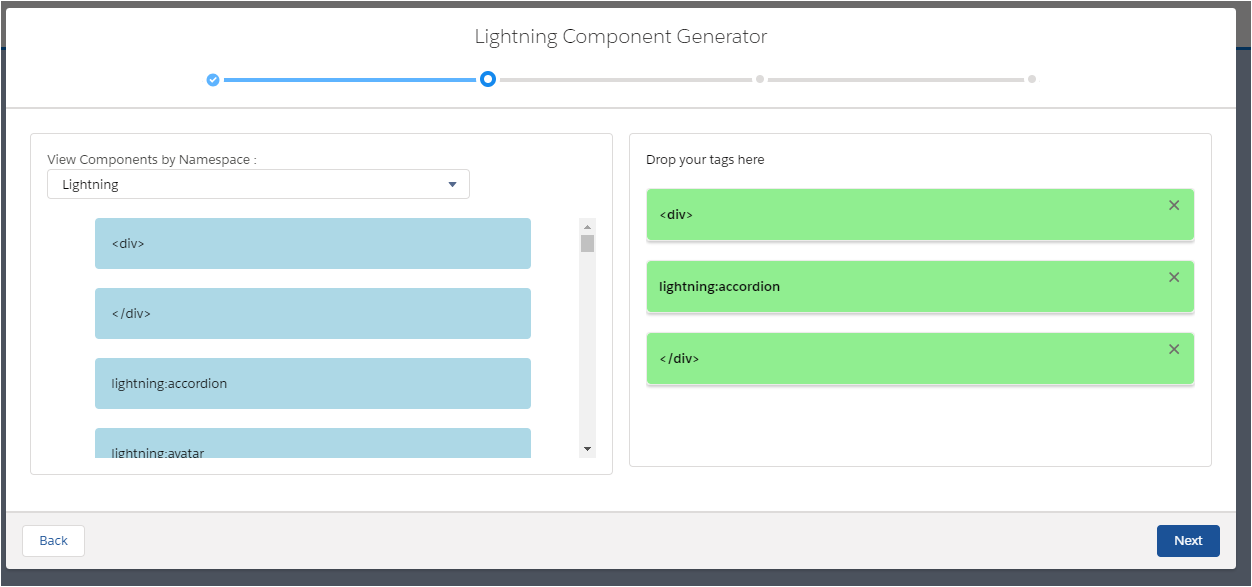Select the blue <div> component tile

click(312, 244)
